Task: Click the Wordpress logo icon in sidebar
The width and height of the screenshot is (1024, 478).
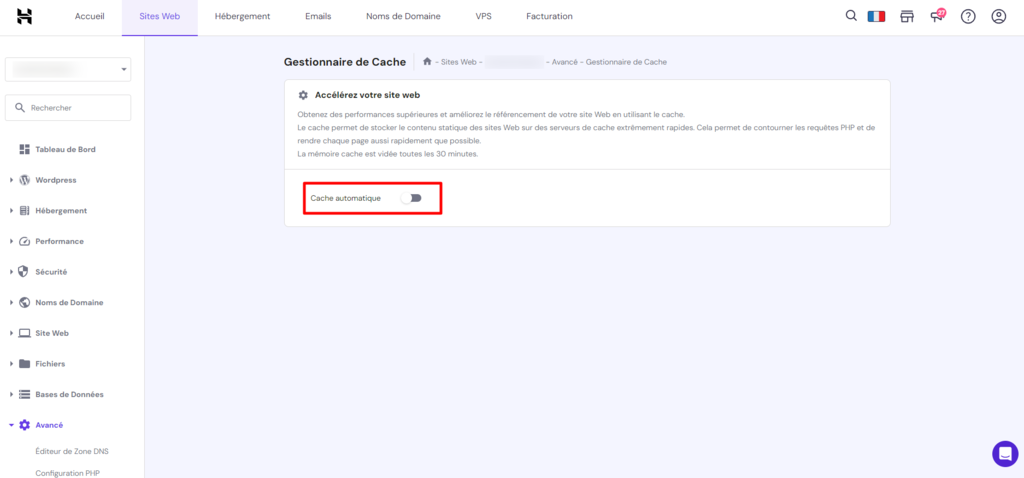Action: tap(25, 180)
